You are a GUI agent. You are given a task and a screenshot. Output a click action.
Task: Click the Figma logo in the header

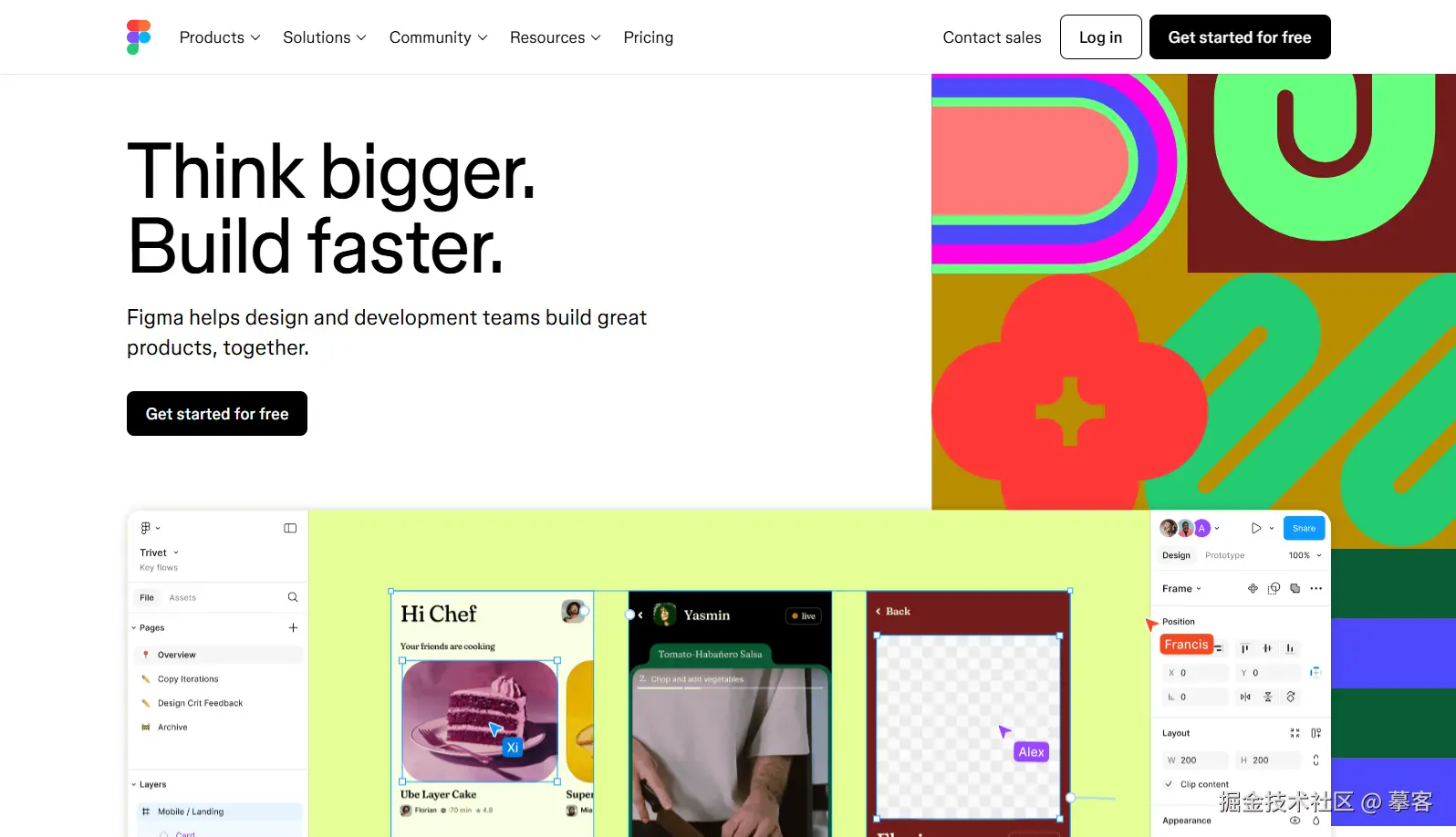tap(139, 37)
